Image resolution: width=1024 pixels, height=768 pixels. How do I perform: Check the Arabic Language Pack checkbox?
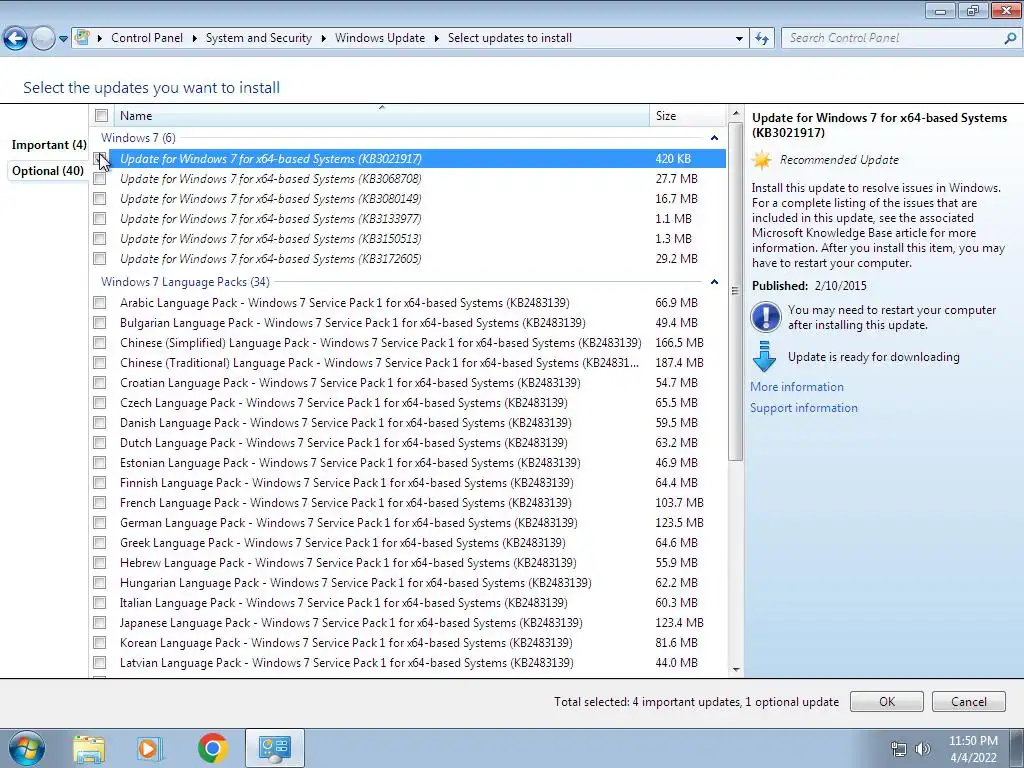coord(99,302)
